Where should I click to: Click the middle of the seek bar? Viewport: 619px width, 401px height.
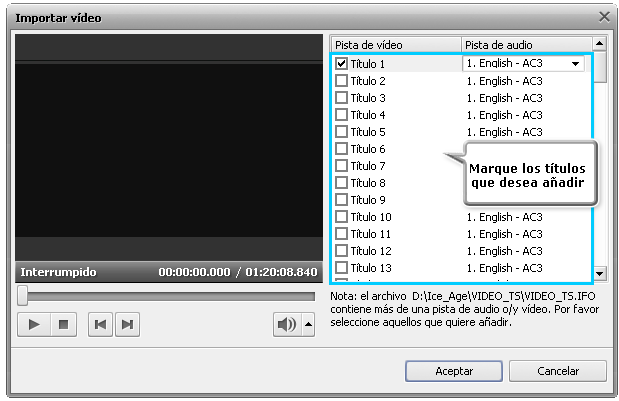click(167, 296)
